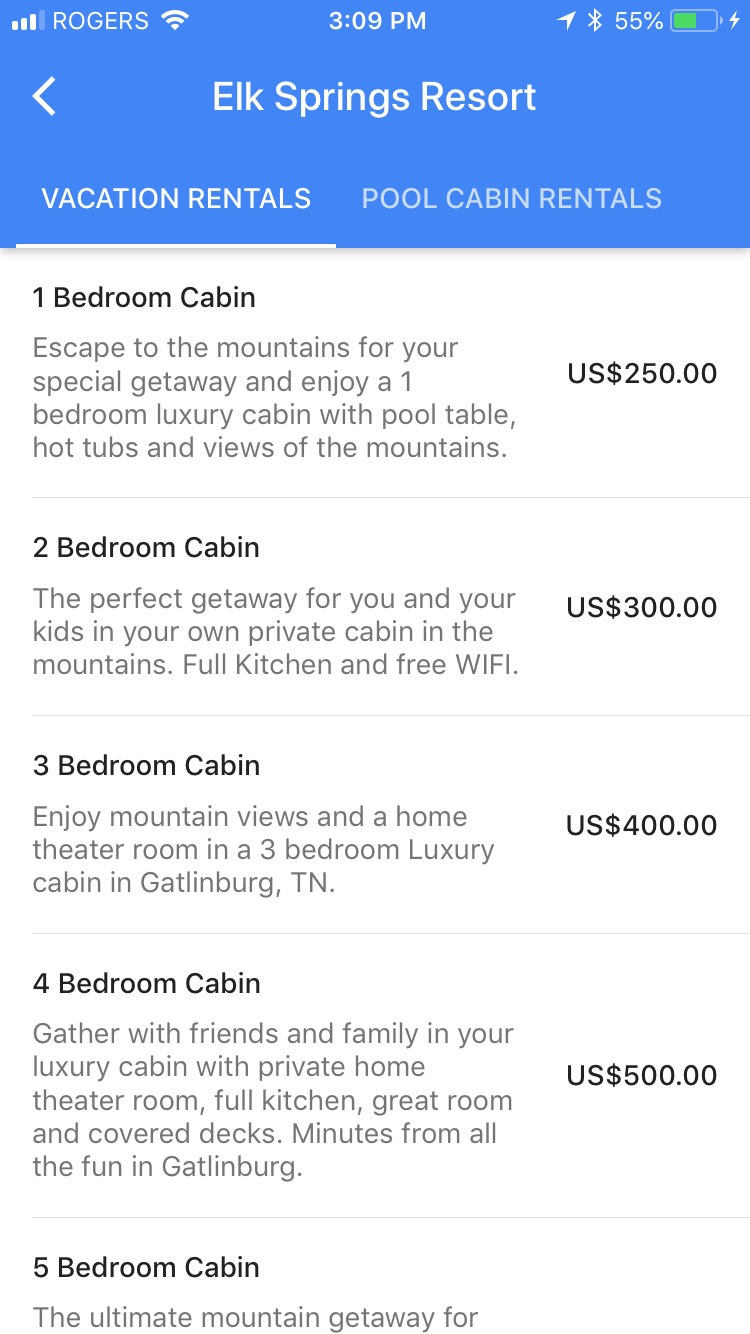The image size is (750, 1334).
Task: Tap the location arrow status icon
Action: (567, 21)
